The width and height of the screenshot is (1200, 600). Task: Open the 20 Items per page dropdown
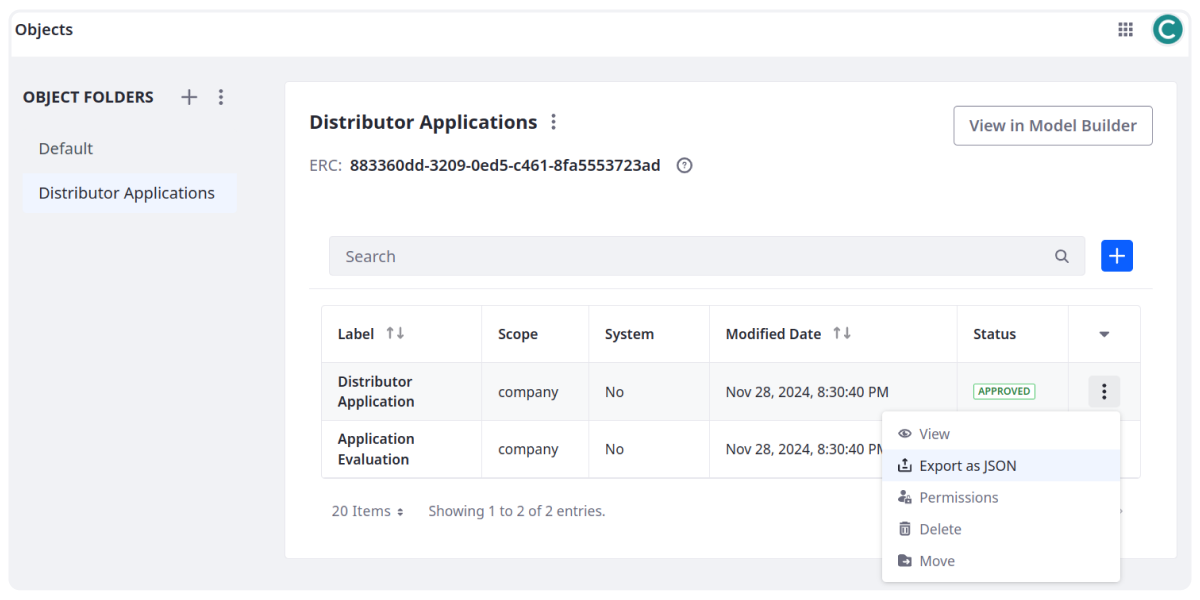(368, 511)
